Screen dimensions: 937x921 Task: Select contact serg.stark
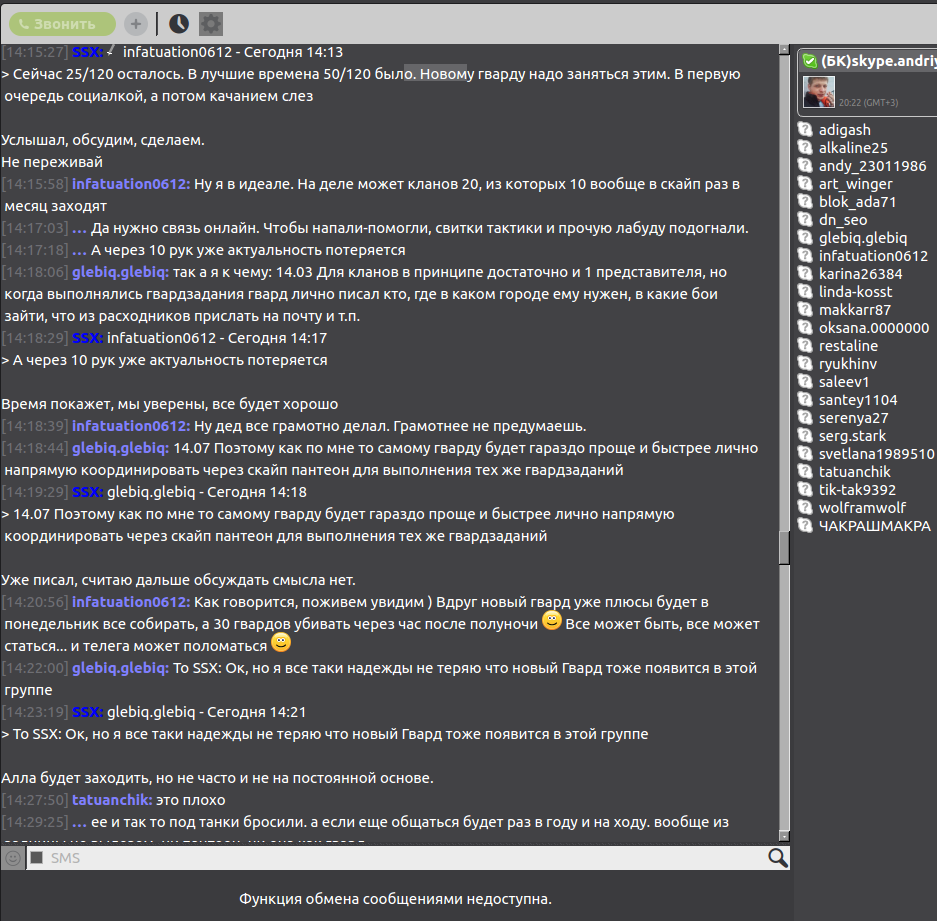pos(852,436)
